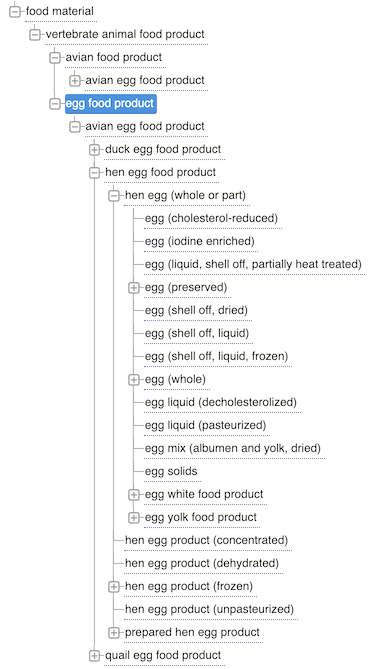Image resolution: width=372 pixels, height=669 pixels.
Task: Expand quail egg food product node
Action: tap(95, 656)
